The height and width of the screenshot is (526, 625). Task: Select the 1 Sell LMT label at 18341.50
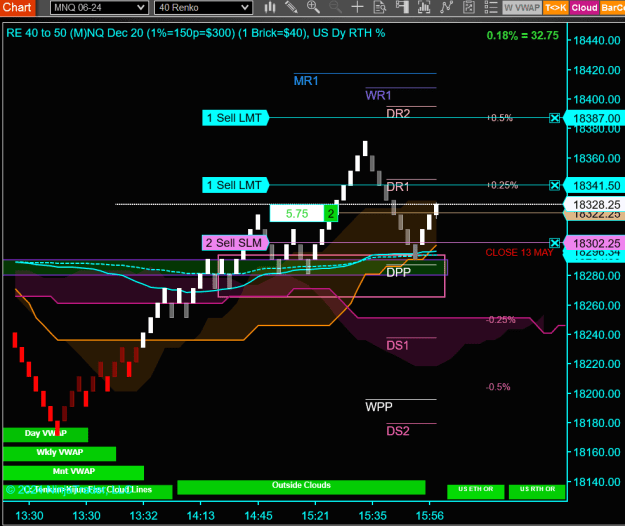click(235, 185)
